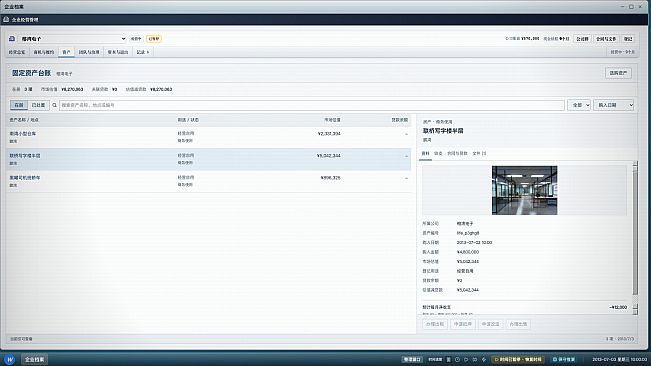Click the company icon beside the company selector
Viewport: 651px width, 366px height.
[x=12, y=39]
